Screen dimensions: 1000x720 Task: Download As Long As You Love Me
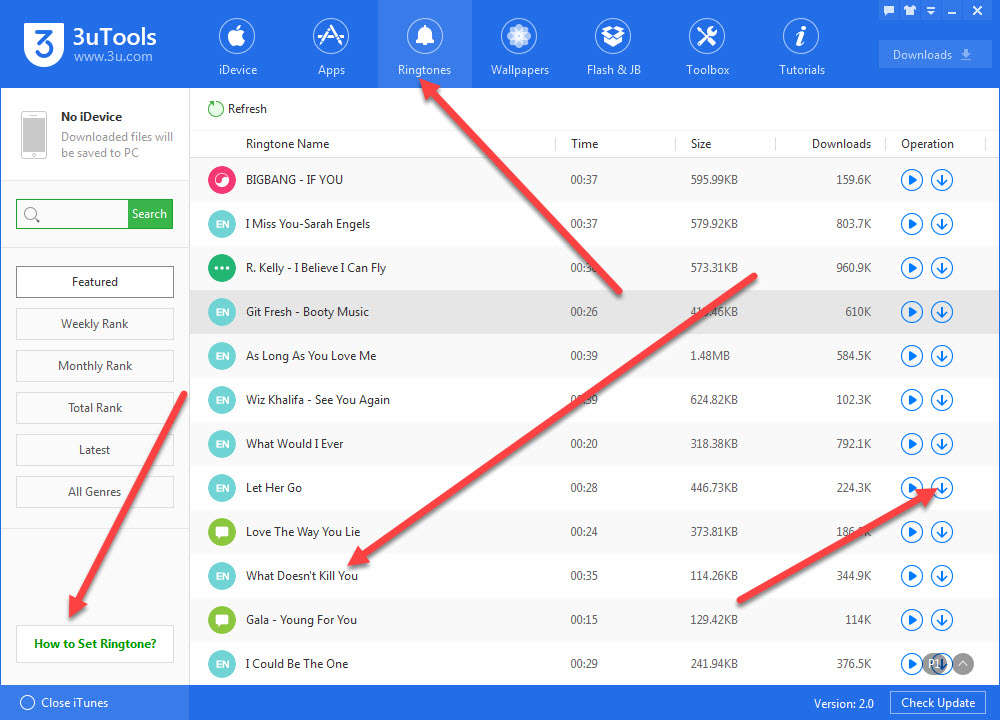(x=942, y=356)
